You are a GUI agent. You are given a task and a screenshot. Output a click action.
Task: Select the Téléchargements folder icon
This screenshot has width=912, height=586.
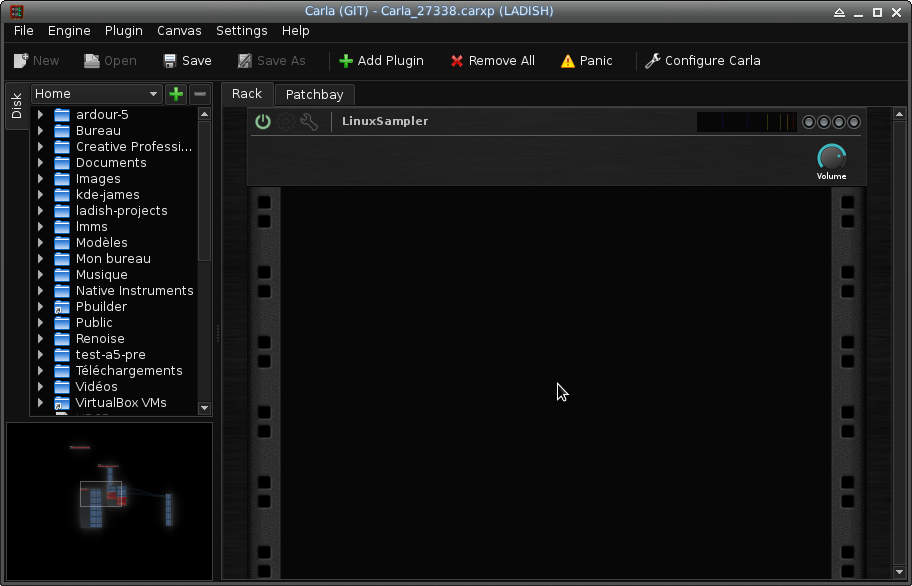(x=62, y=370)
